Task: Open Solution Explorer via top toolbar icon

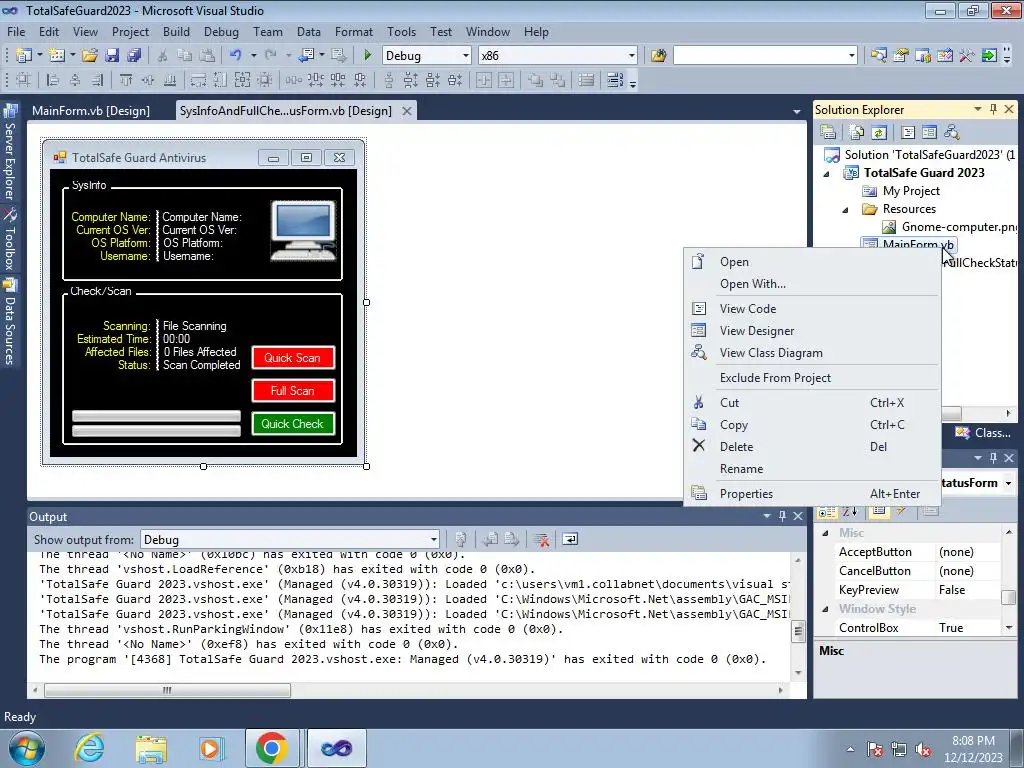Action: pos(878,56)
